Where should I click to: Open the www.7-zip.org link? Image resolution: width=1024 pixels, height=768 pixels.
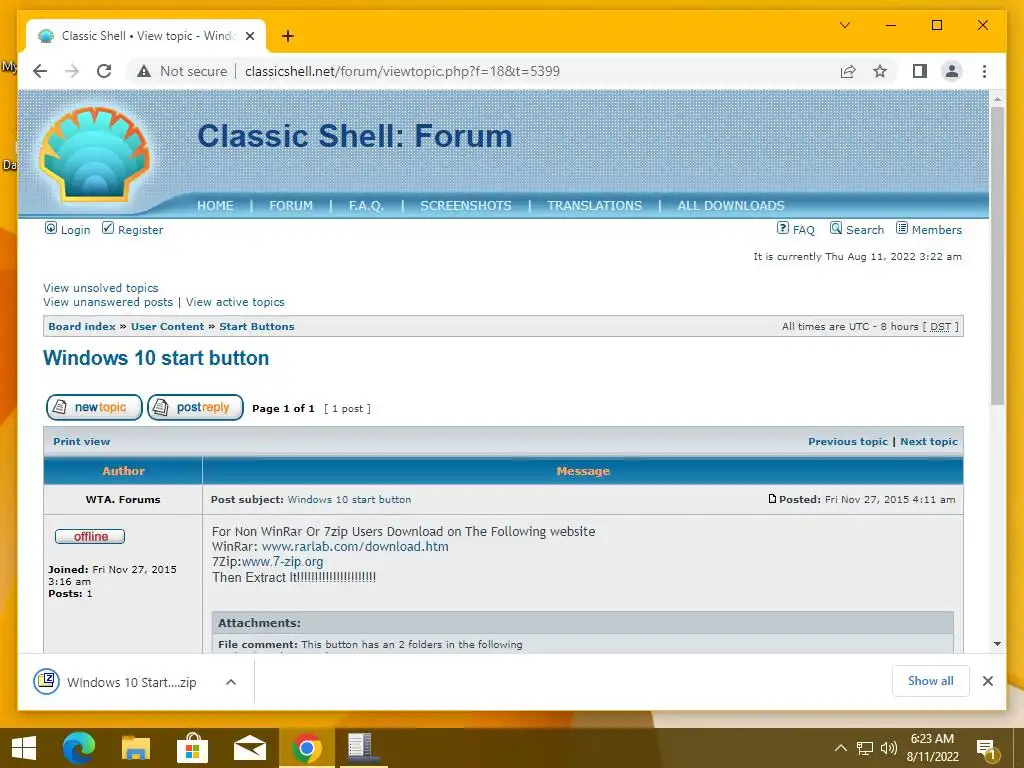coord(282,562)
